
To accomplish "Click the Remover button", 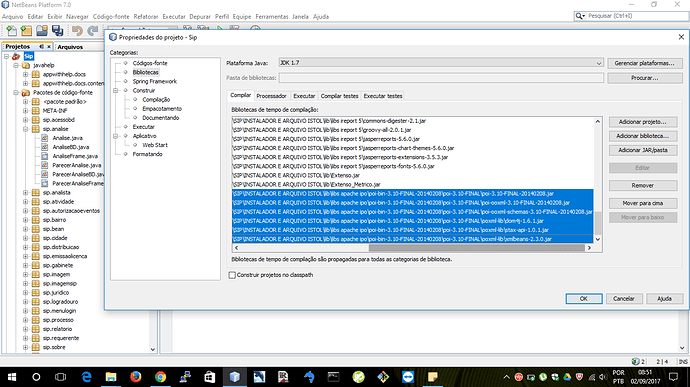I will (x=643, y=185).
